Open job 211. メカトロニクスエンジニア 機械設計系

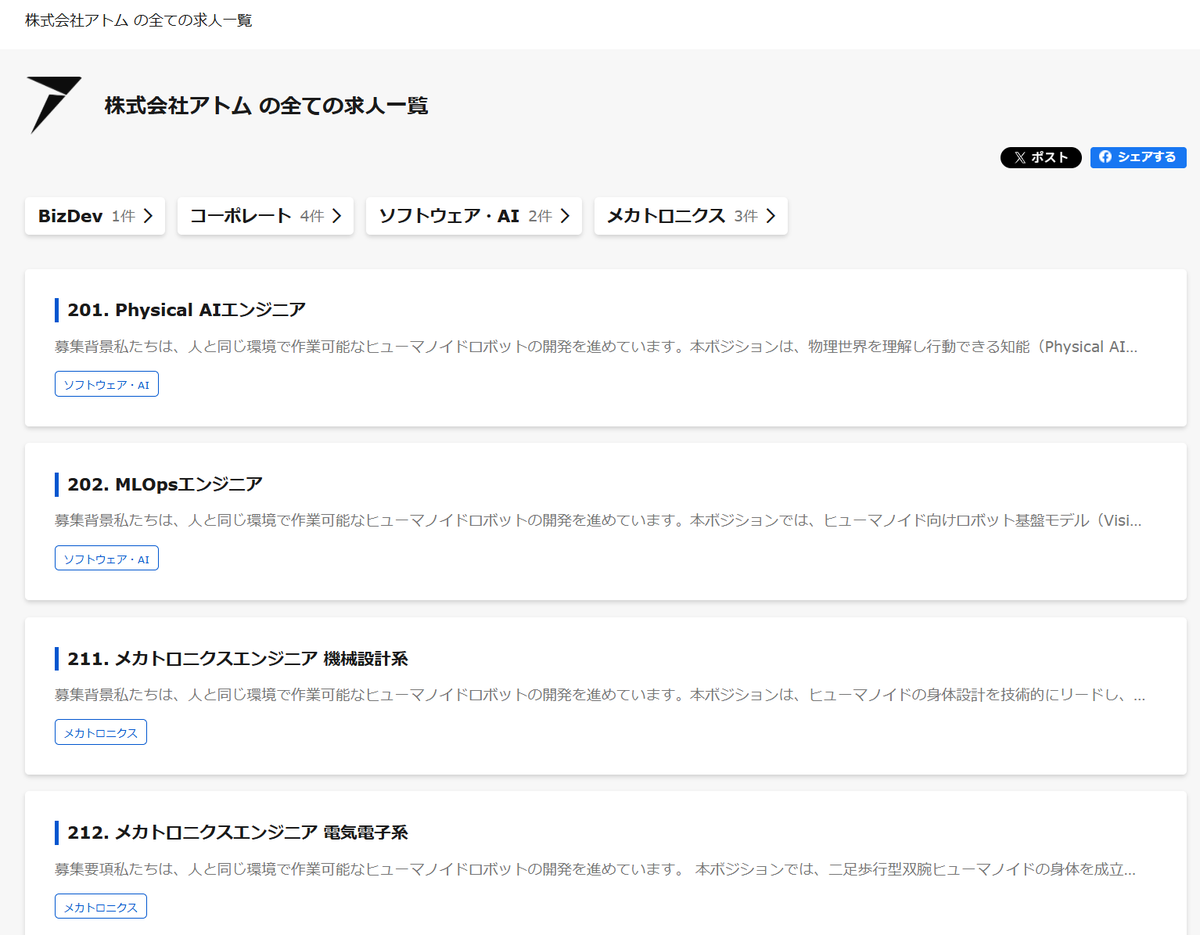(x=238, y=659)
